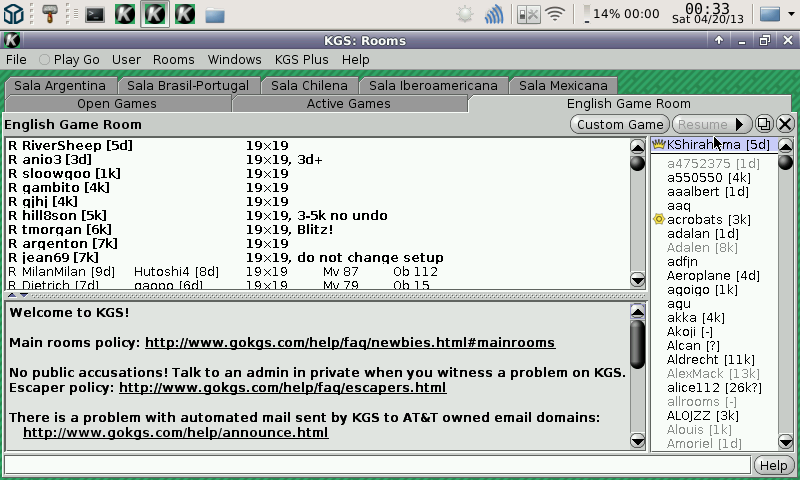Expand pane with divider down arrow
This screenshot has height=480, width=800.
coord(23,295)
